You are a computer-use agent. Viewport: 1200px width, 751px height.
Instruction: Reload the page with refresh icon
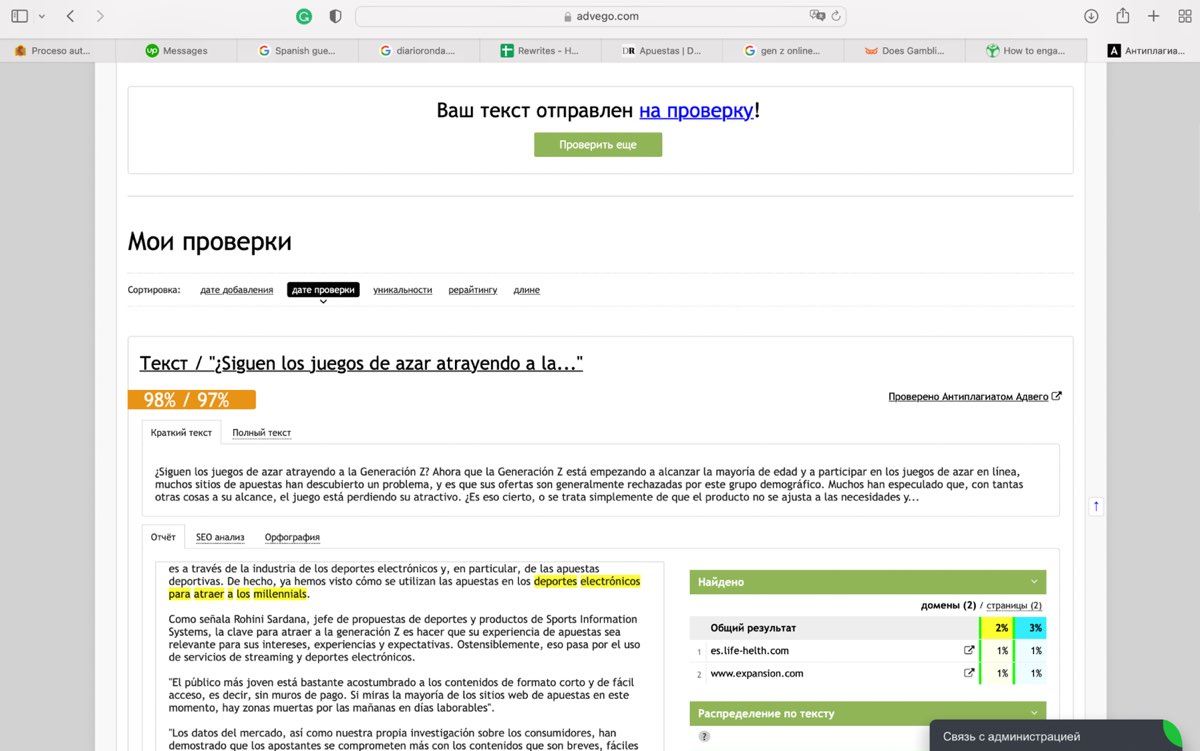[x=837, y=16]
